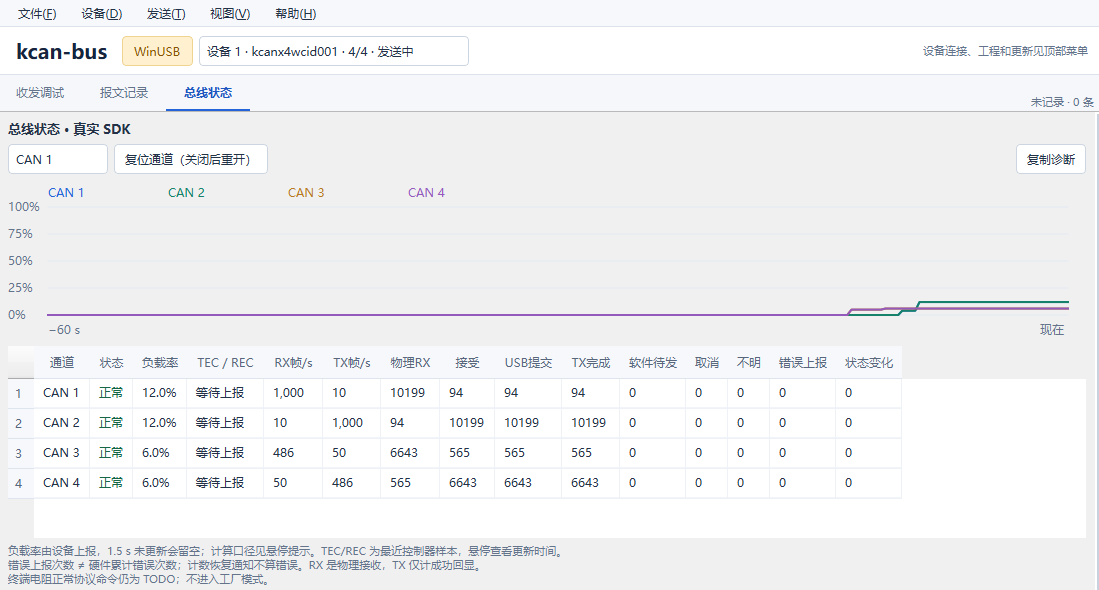Open the 发送(T) menu
Viewport: 1099px width, 590px height.
166,13
